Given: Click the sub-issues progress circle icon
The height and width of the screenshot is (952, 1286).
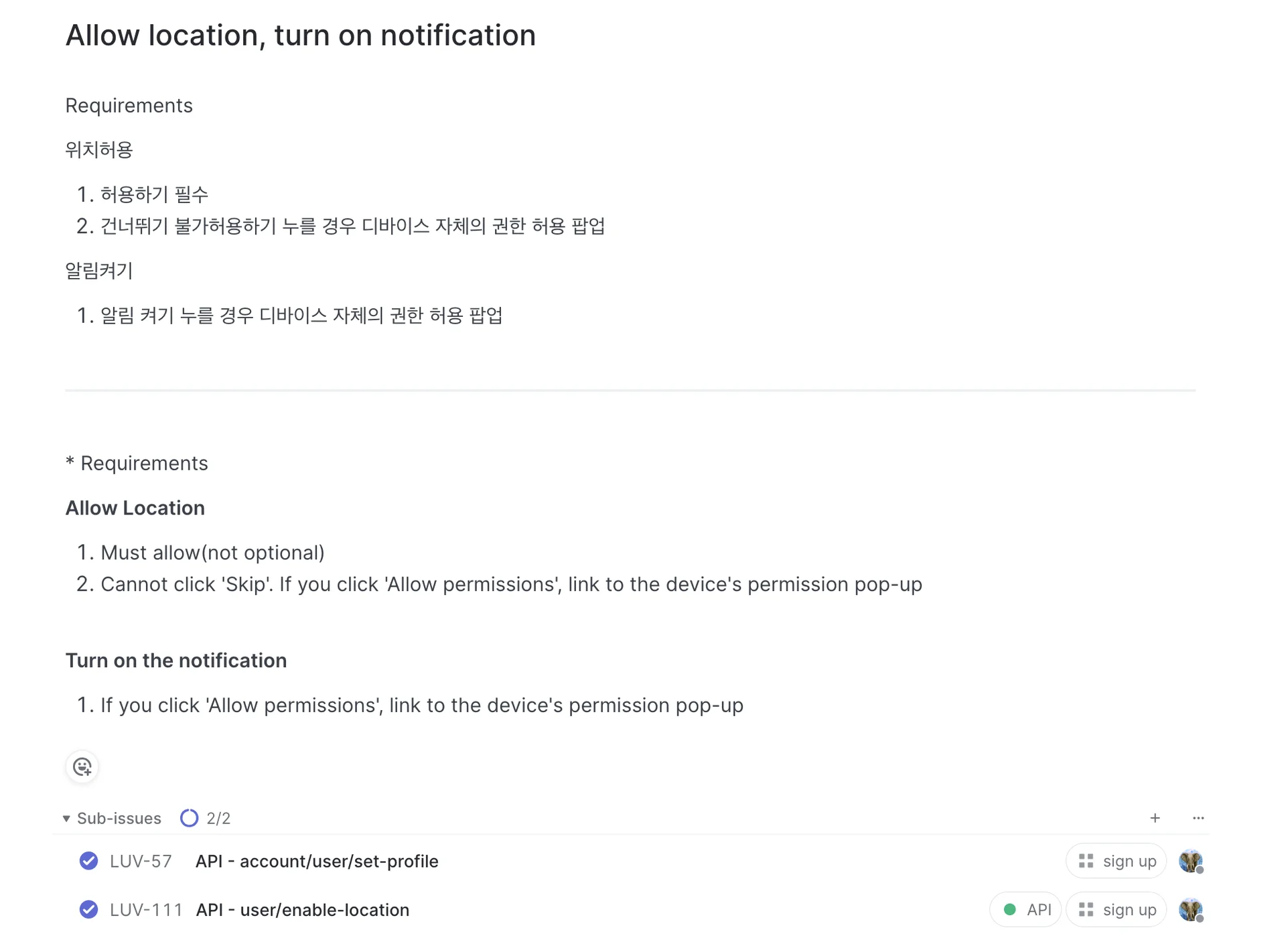Looking at the screenshot, I should coord(190,818).
